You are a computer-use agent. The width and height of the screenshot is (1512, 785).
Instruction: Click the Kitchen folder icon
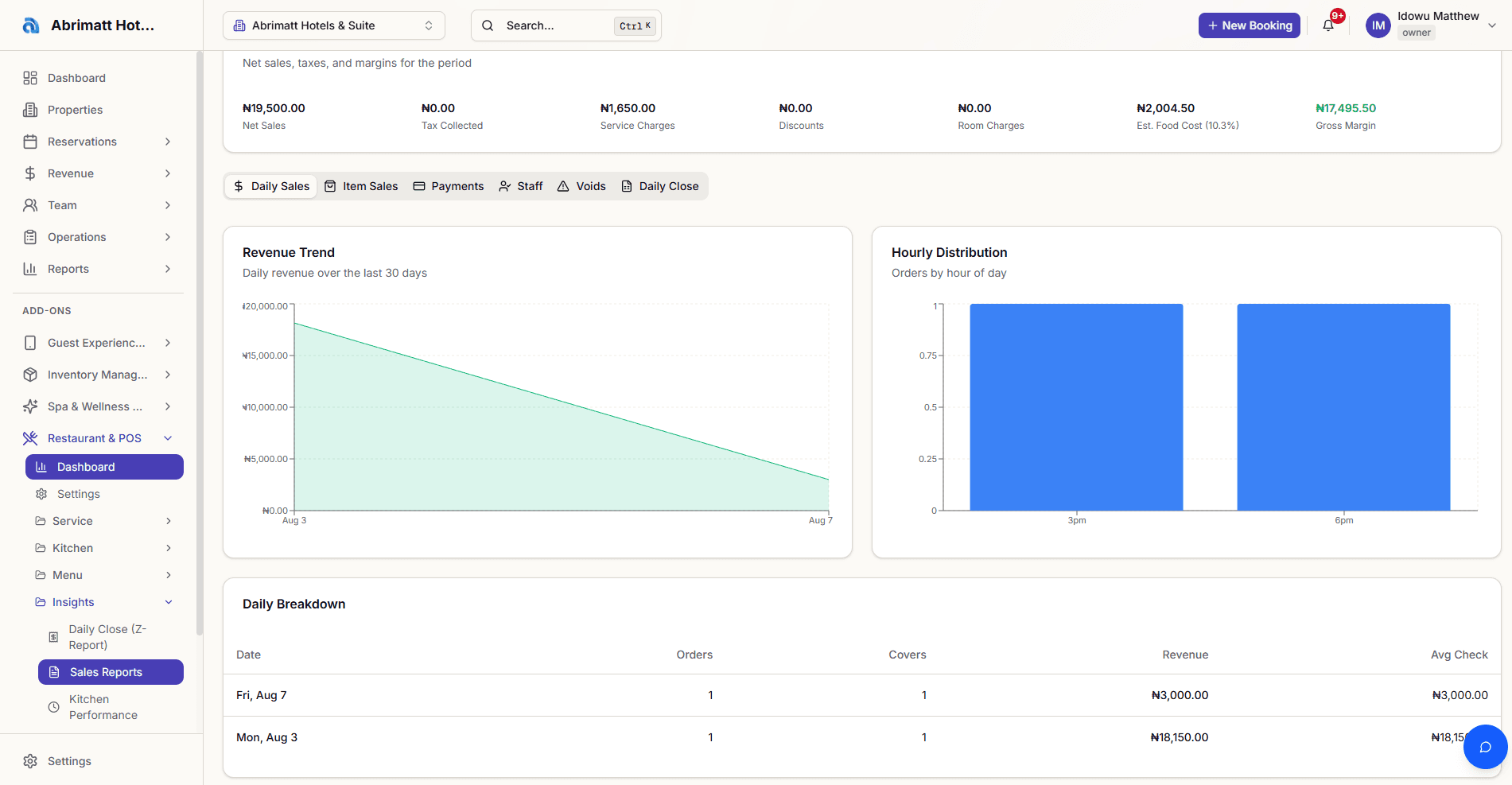[x=41, y=548]
